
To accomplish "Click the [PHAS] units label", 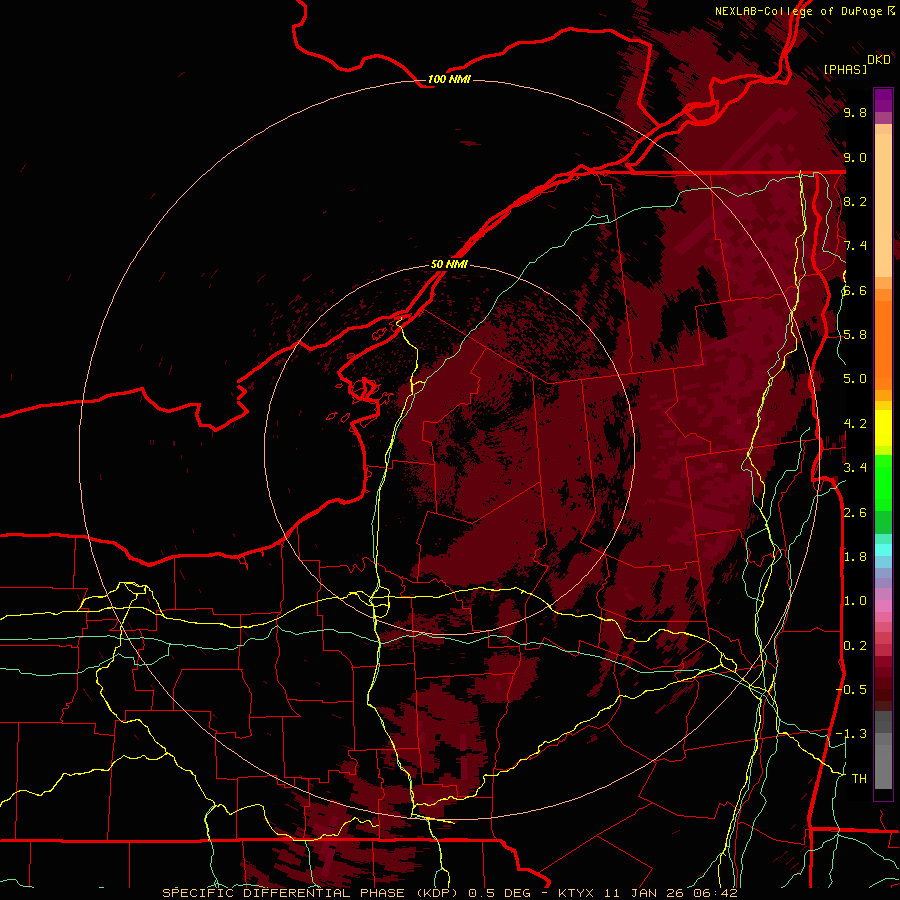I will pyautogui.click(x=844, y=69).
